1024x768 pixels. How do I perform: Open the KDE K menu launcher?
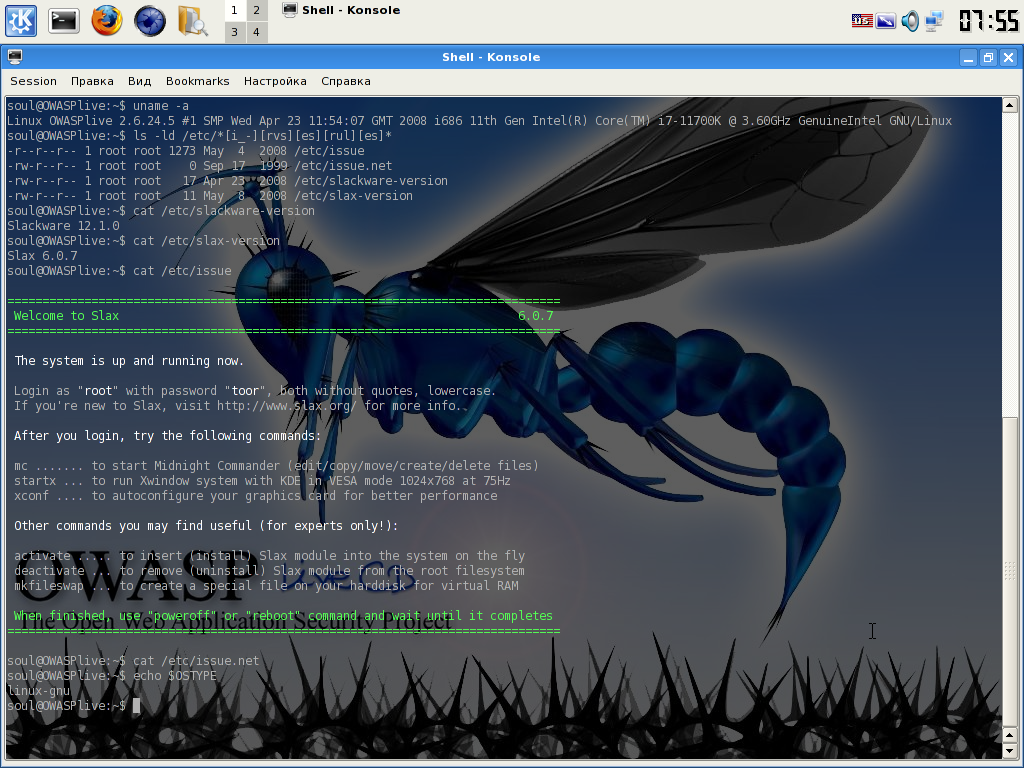[21, 20]
